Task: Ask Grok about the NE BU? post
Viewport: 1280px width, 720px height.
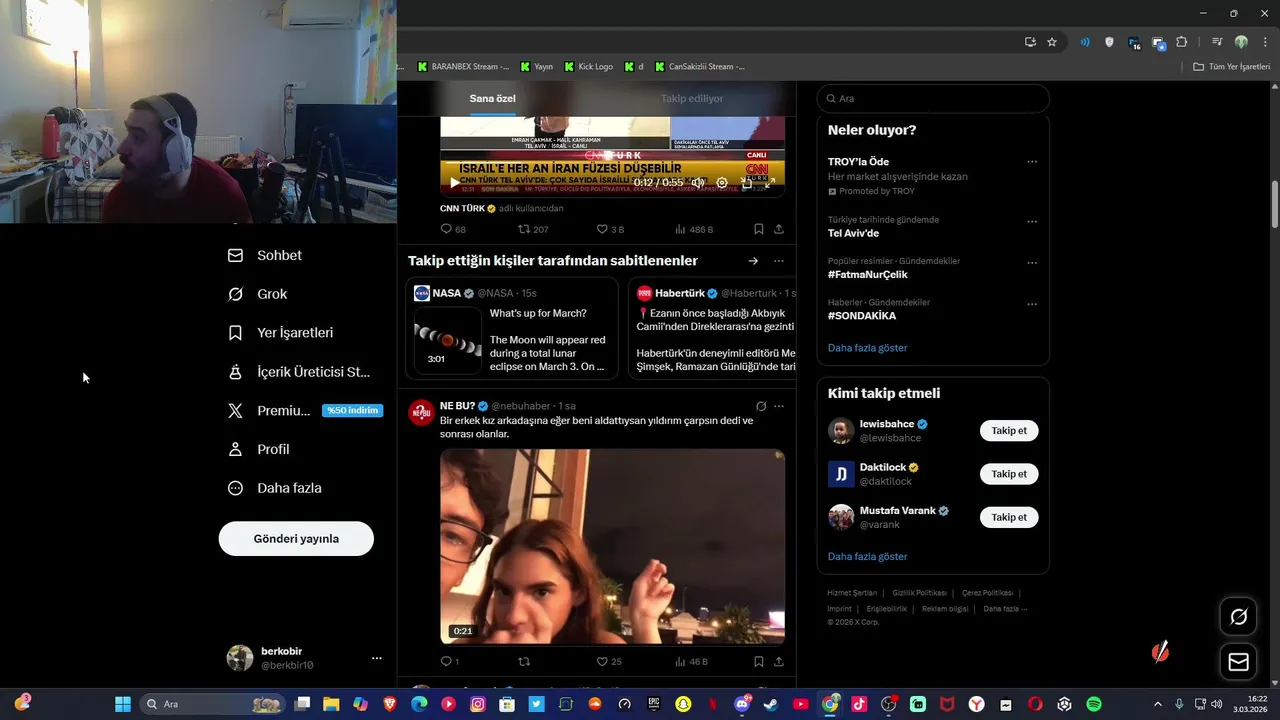Action: click(761, 406)
